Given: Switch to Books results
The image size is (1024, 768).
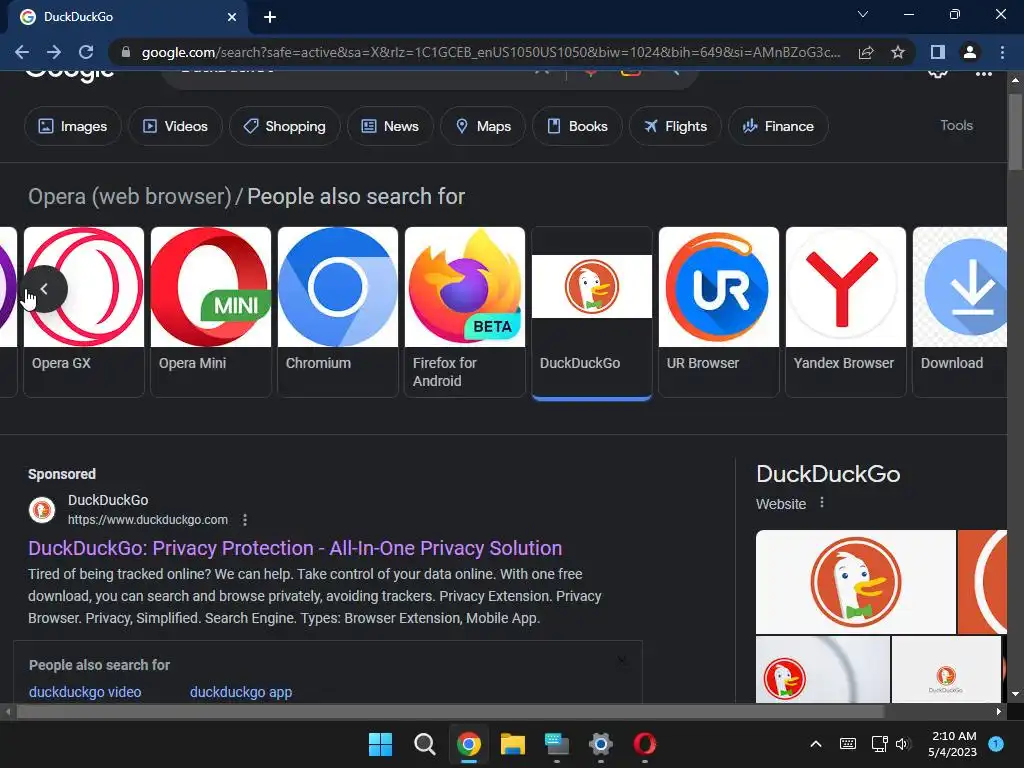Looking at the screenshot, I should 577,126.
